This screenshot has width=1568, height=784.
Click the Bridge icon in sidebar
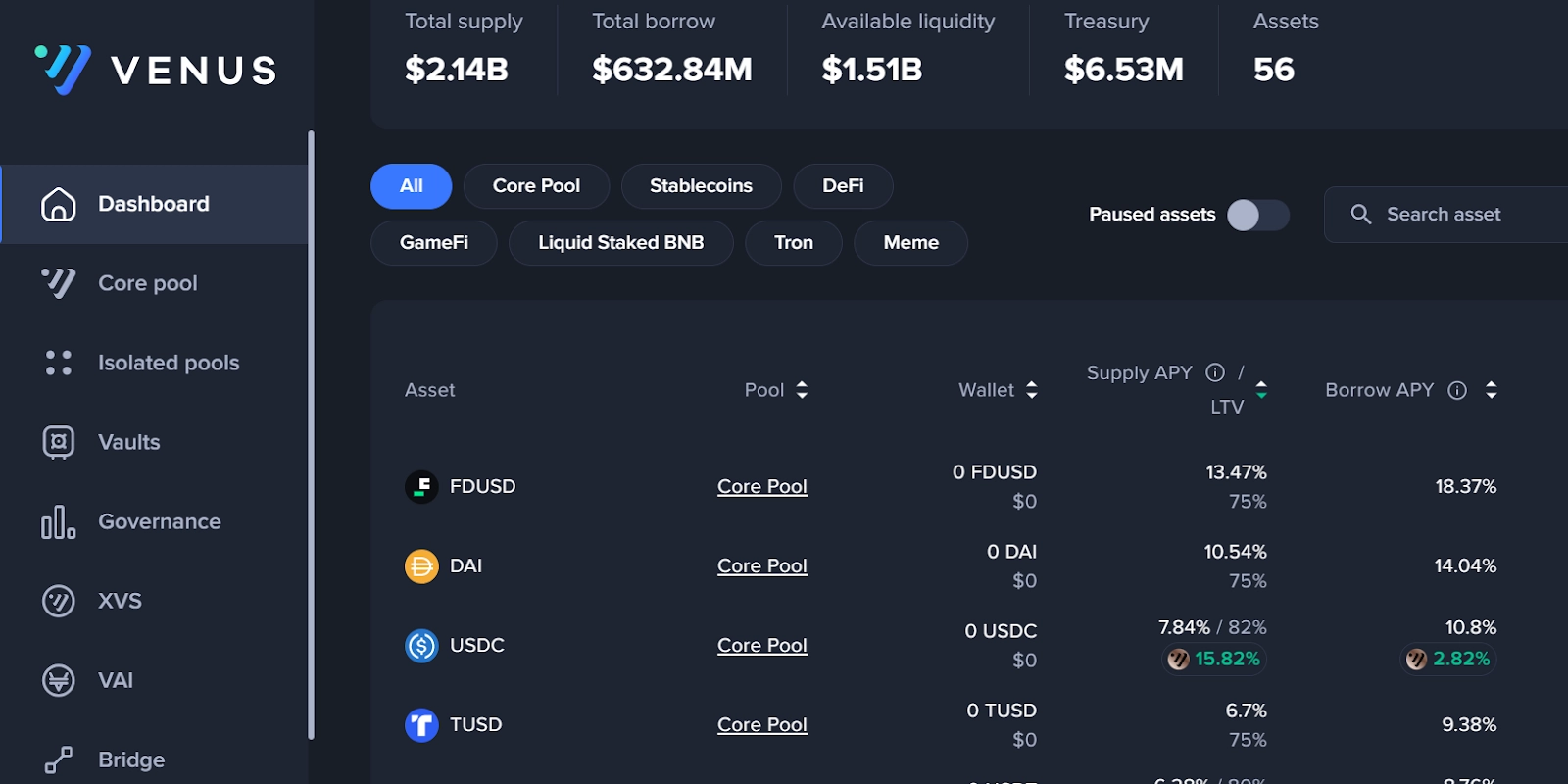[59, 759]
